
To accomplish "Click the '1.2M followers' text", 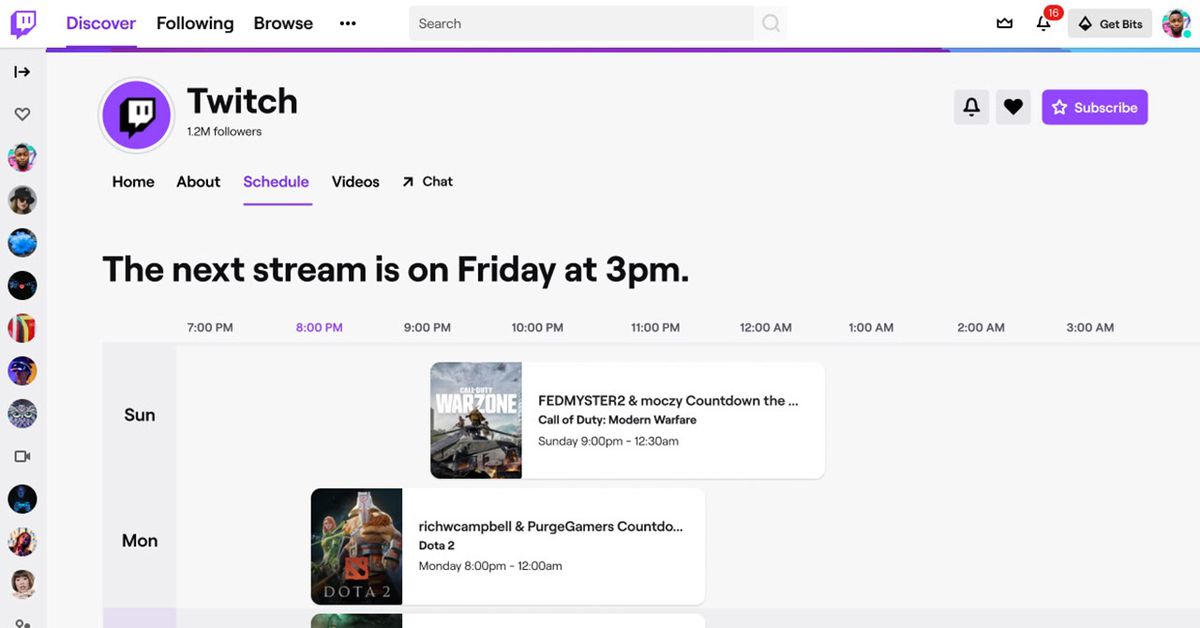I will 224,132.
